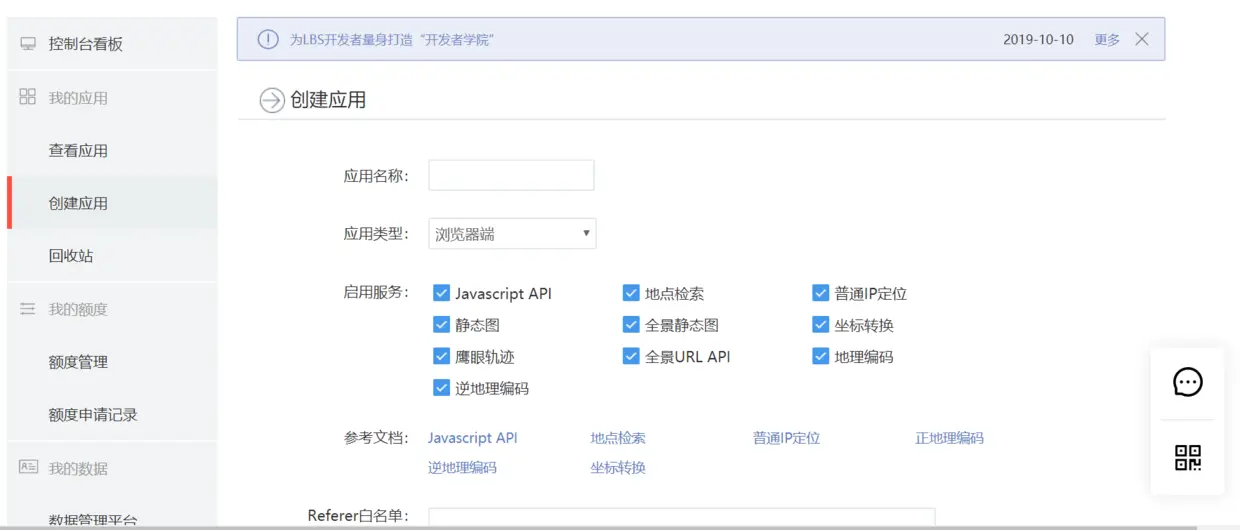Toggle the 静态图 checkbox
1240x530 pixels.
coord(441,325)
